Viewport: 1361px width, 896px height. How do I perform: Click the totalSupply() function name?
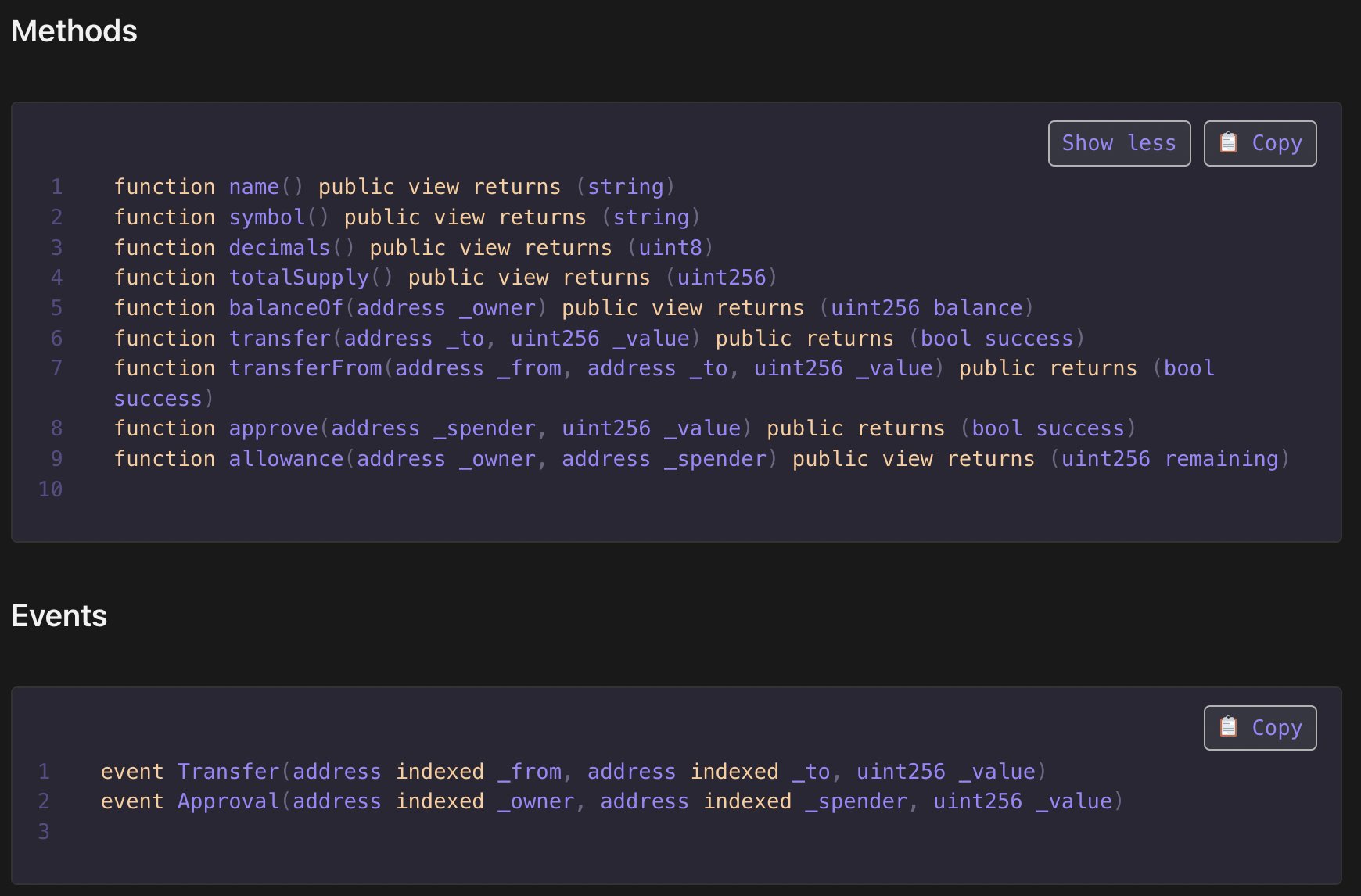coord(299,278)
